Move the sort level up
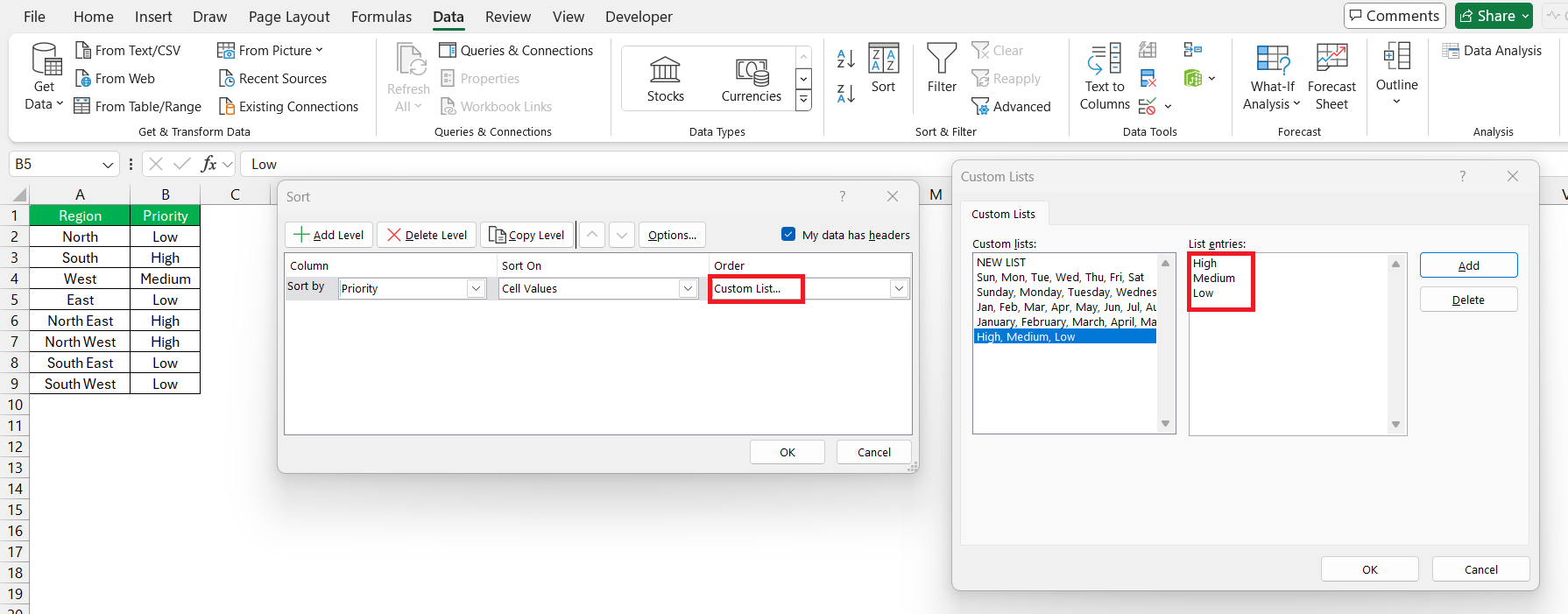The width and height of the screenshot is (1568, 614). click(x=592, y=235)
